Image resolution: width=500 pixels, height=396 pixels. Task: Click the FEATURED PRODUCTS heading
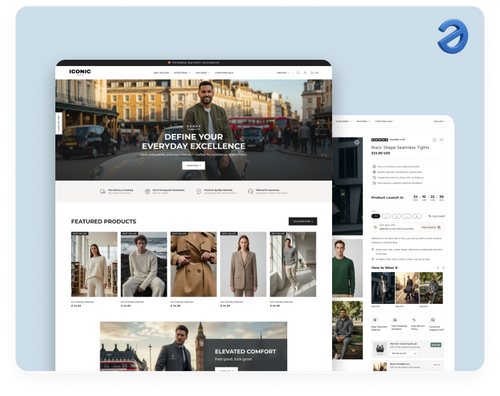point(104,221)
